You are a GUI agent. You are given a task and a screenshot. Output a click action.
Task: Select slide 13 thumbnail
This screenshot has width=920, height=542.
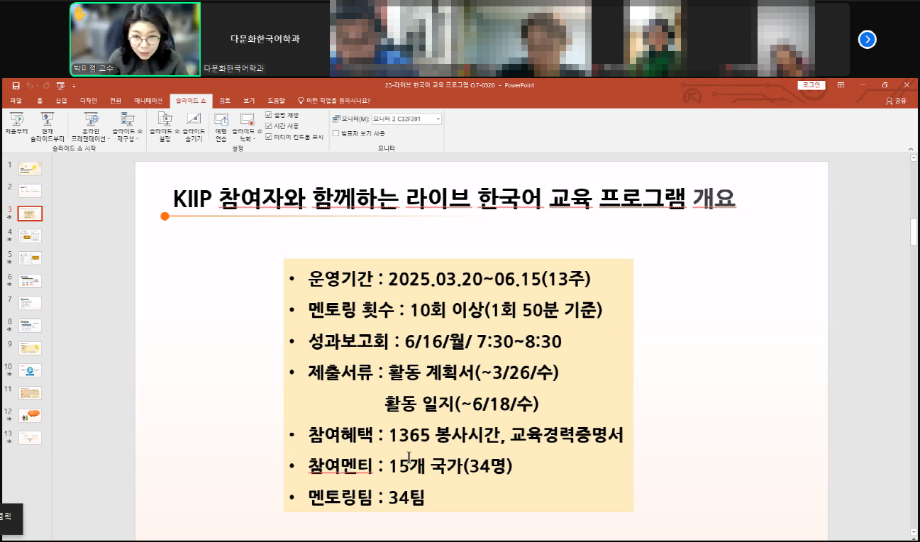click(30, 438)
